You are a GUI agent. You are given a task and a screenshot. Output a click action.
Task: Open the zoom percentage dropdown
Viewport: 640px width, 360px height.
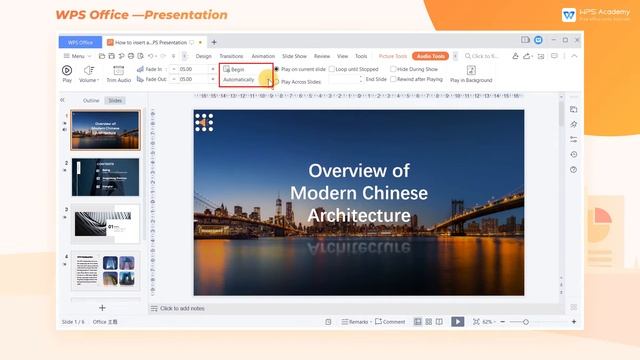489,322
